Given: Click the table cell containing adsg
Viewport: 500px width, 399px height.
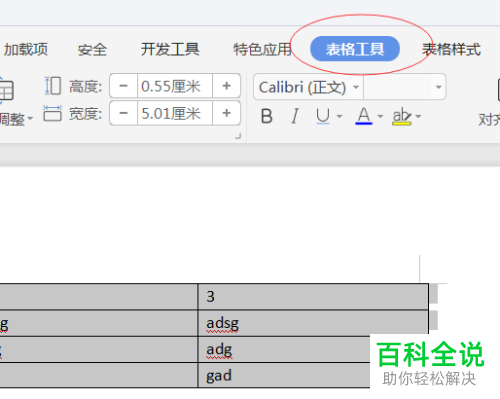Looking at the screenshot, I should coord(313,323).
